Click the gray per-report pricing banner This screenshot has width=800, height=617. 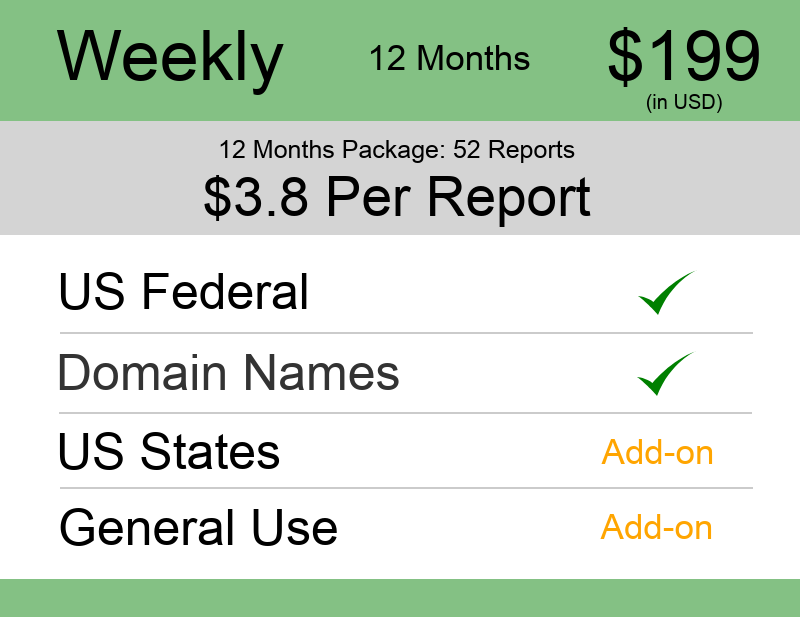coord(400,178)
